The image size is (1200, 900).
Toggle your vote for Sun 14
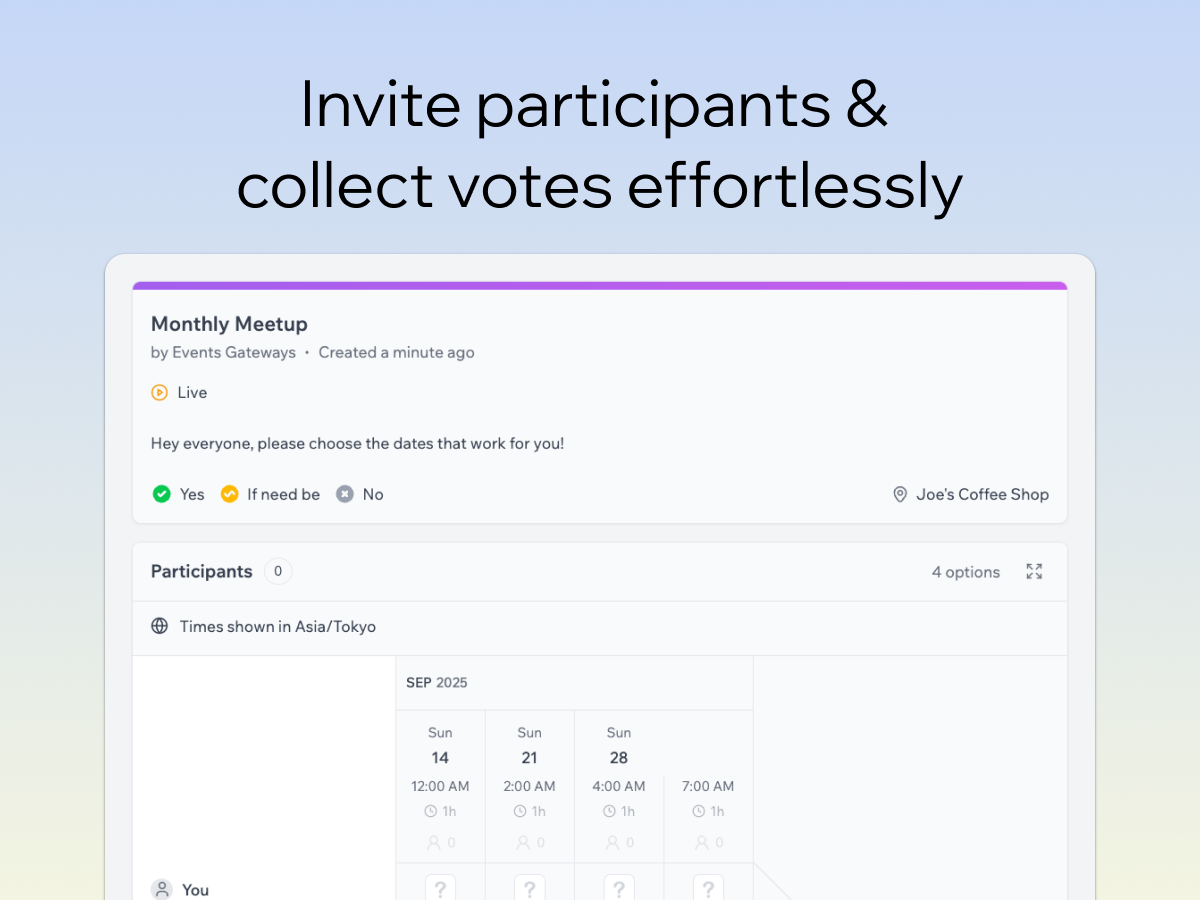click(x=440, y=887)
